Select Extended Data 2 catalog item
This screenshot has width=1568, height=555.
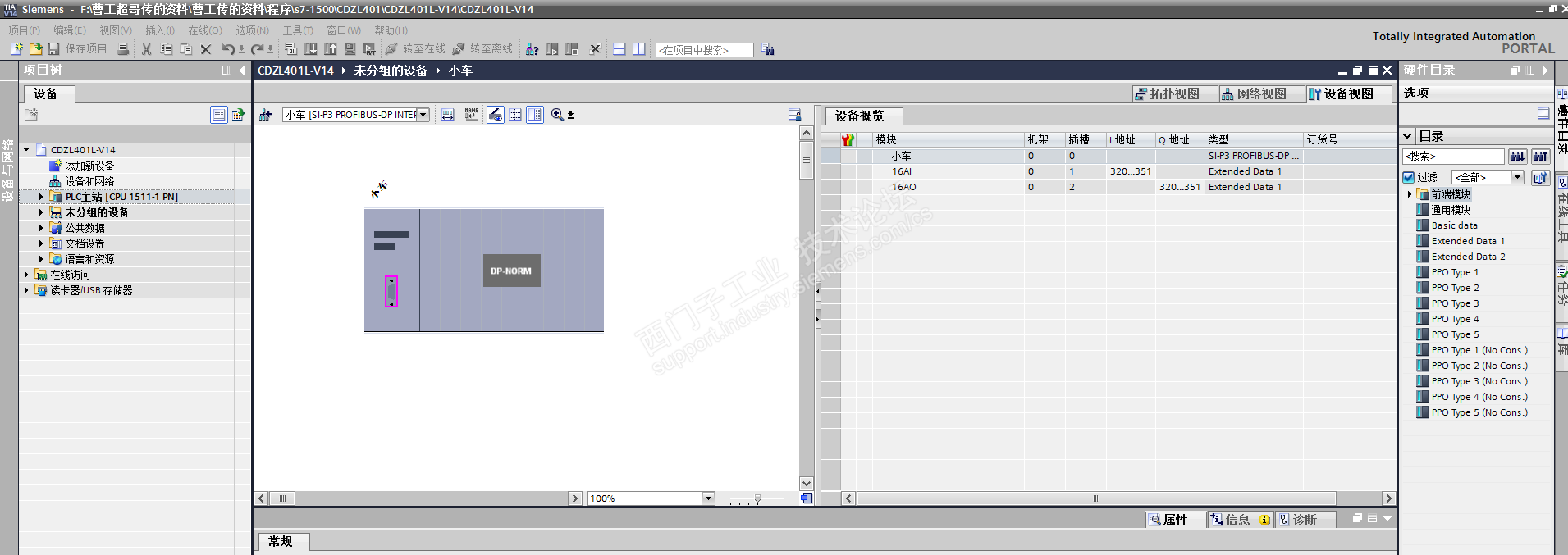[x=1468, y=257]
